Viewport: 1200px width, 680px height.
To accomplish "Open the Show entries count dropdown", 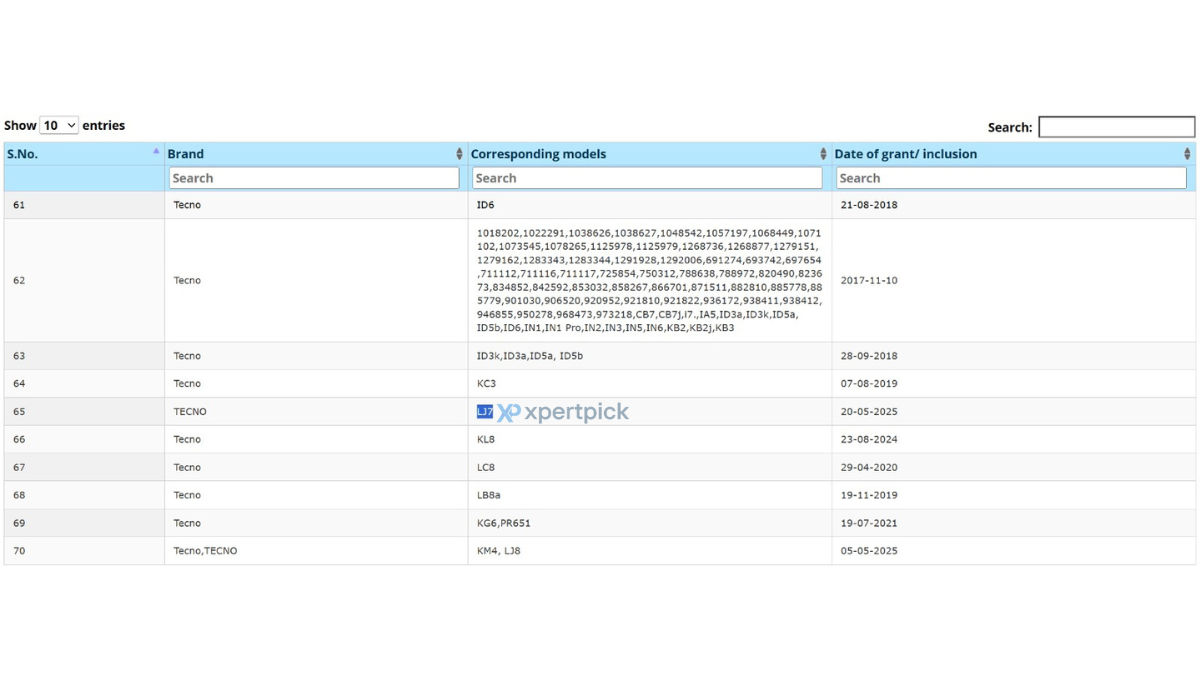I will point(59,125).
